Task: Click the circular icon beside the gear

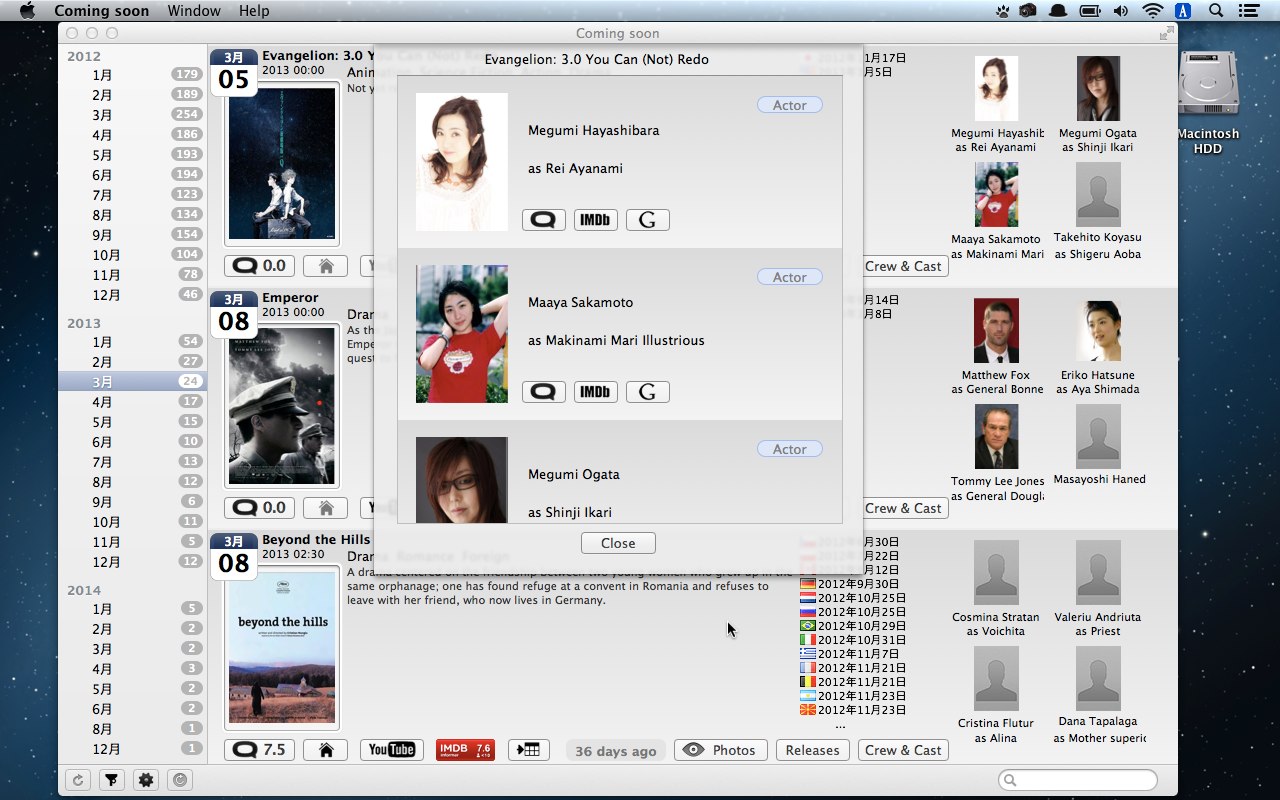Action: 180,780
